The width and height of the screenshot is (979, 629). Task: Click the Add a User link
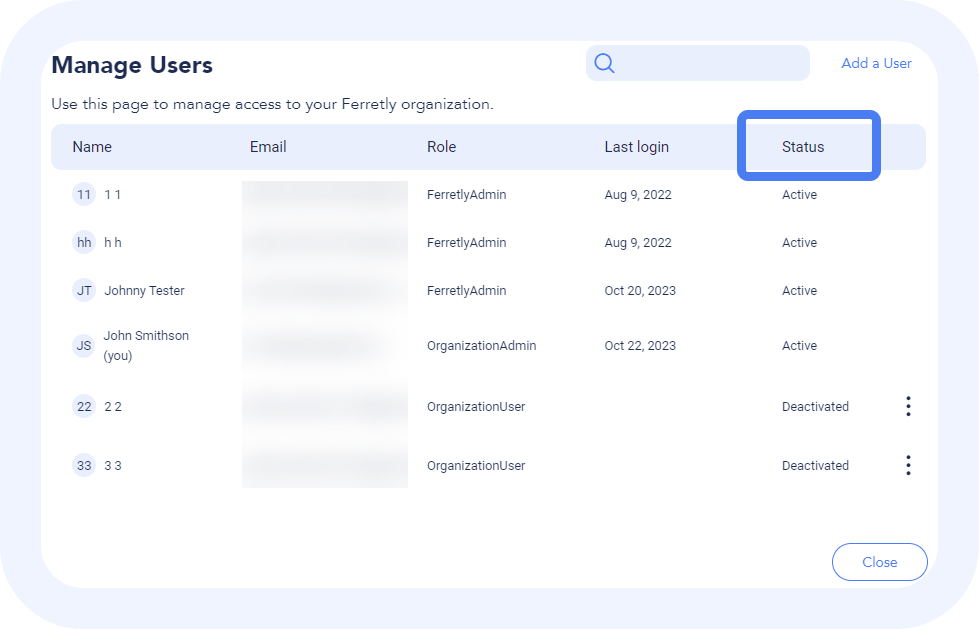click(x=876, y=63)
